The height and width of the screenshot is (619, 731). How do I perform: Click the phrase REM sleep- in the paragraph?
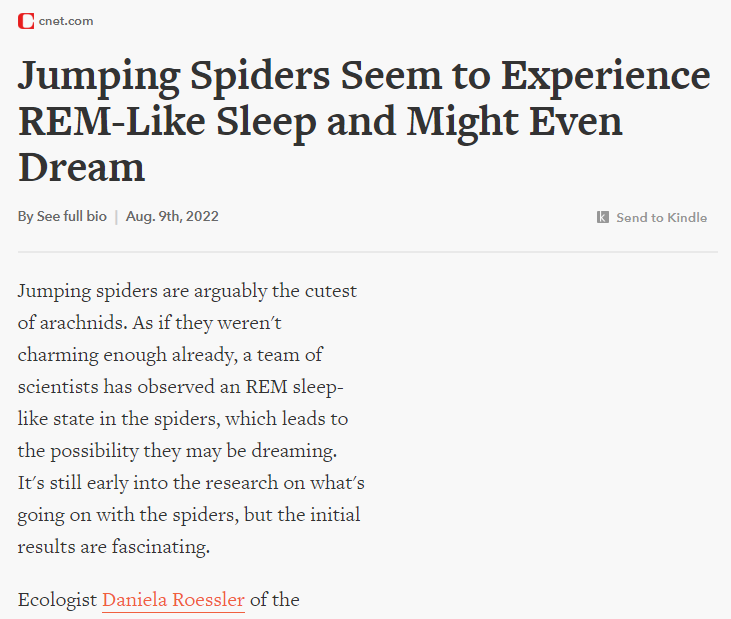point(294,387)
